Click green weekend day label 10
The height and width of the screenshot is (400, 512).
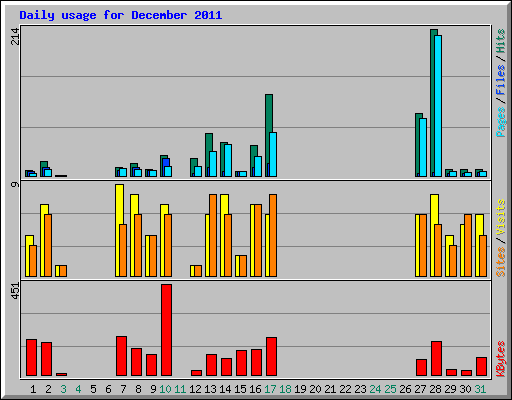[165, 389]
